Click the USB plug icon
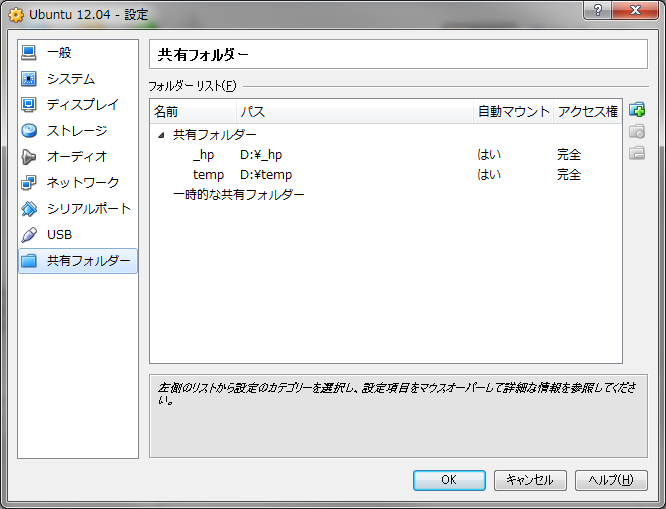Viewport: 666px width, 509px height. (29, 235)
